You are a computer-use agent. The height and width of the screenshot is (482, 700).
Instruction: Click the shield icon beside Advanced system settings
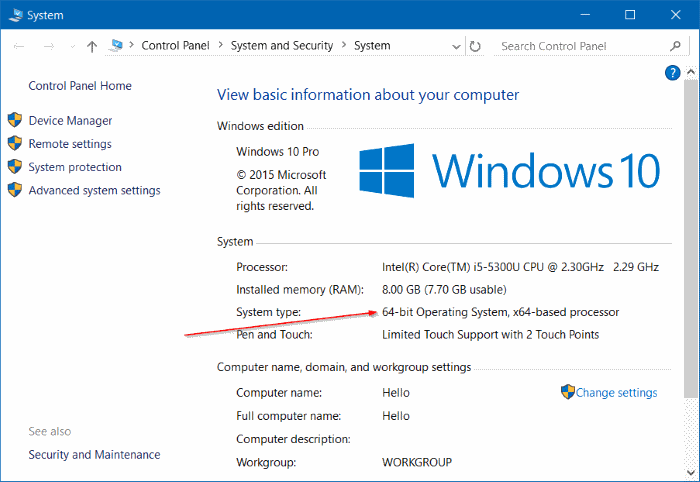[x=15, y=190]
